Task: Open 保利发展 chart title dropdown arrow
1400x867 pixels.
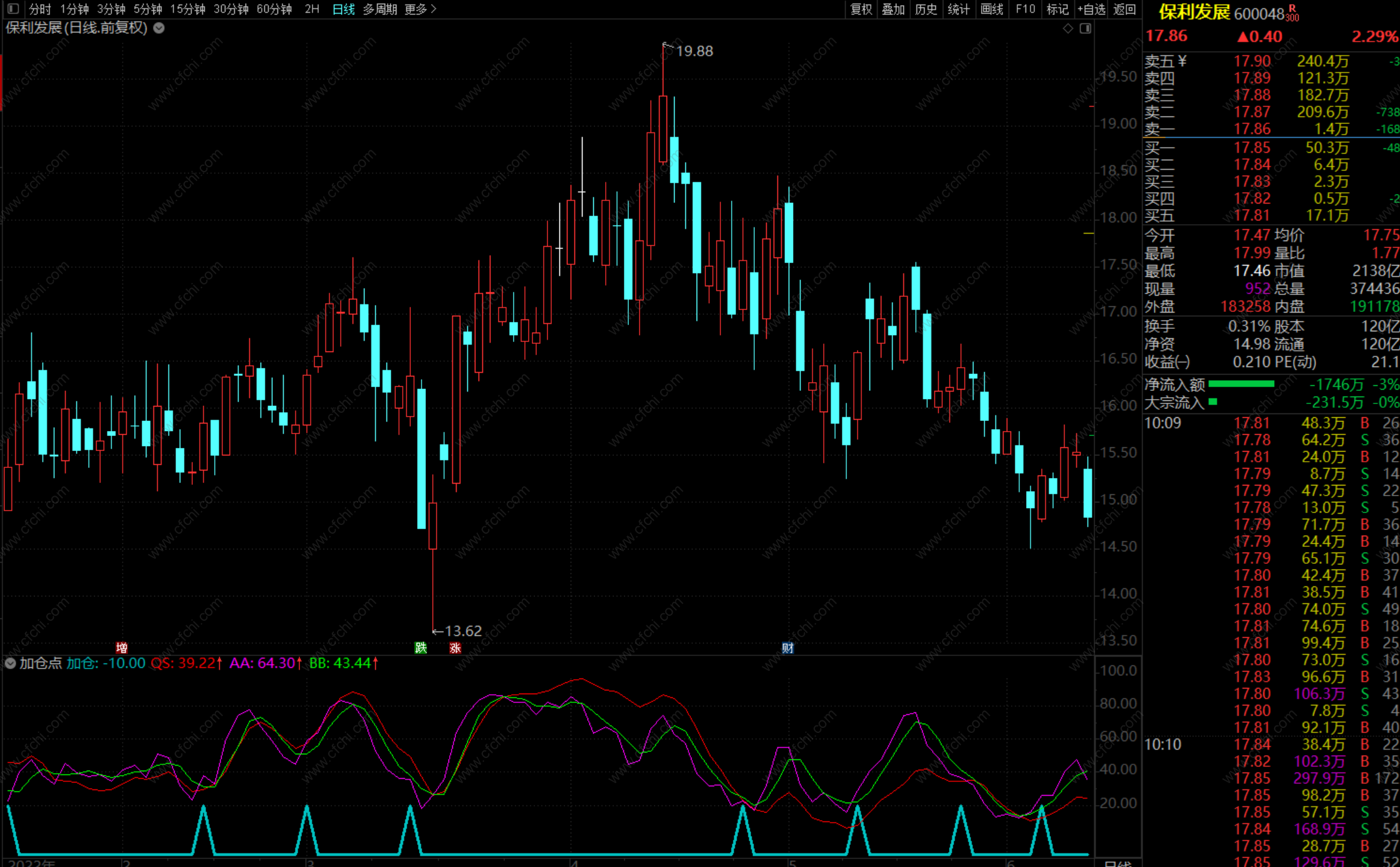Action: pos(159,28)
